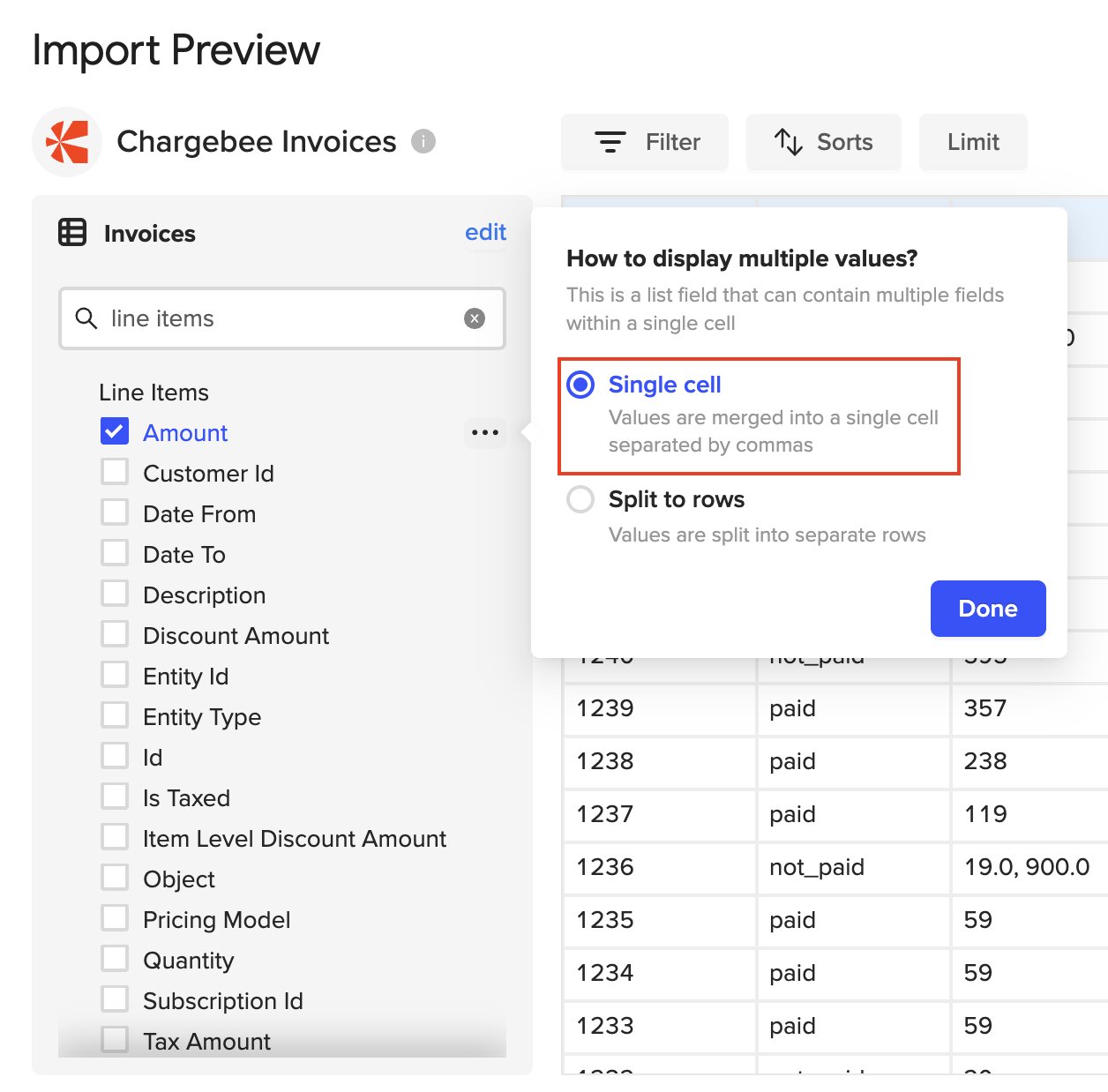The height and width of the screenshot is (1092, 1108).
Task: Select the Is Taxed checkbox
Action: [115, 797]
